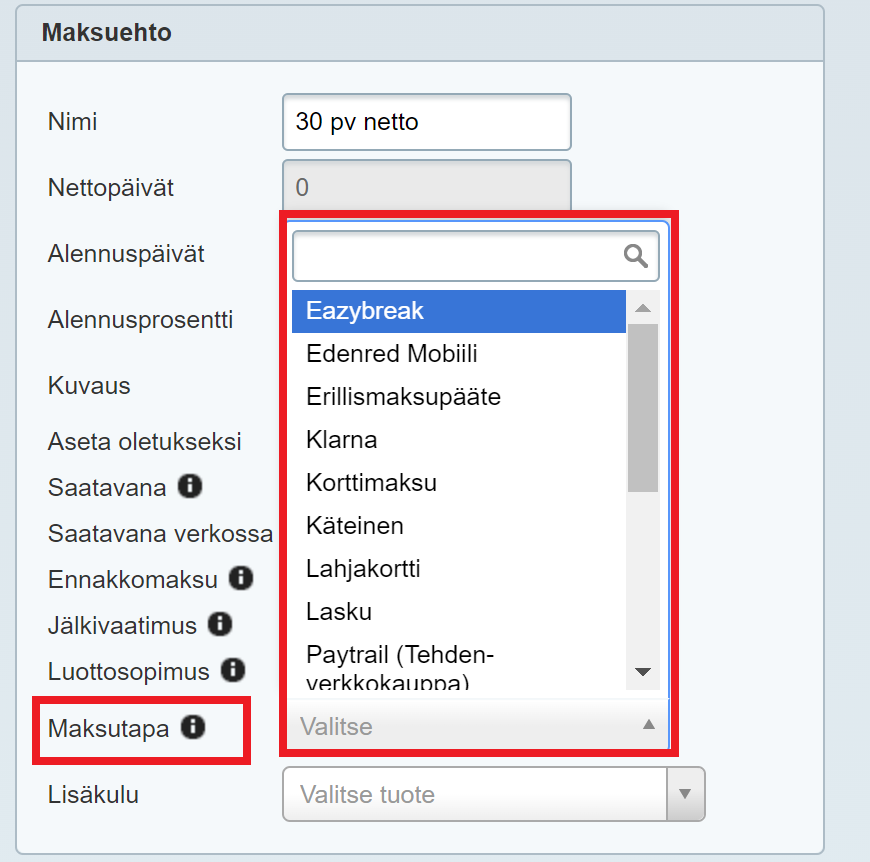870x862 pixels.
Task: Click the dropdown list scroll-down arrow
Action: pos(643,672)
